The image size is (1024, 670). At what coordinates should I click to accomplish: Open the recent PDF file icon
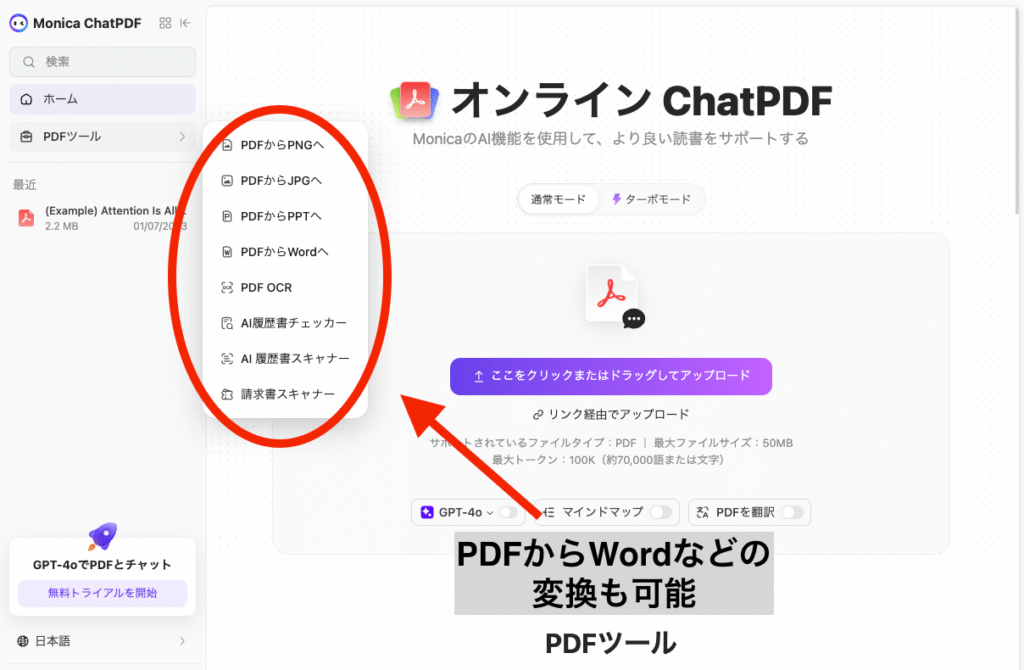[26, 217]
